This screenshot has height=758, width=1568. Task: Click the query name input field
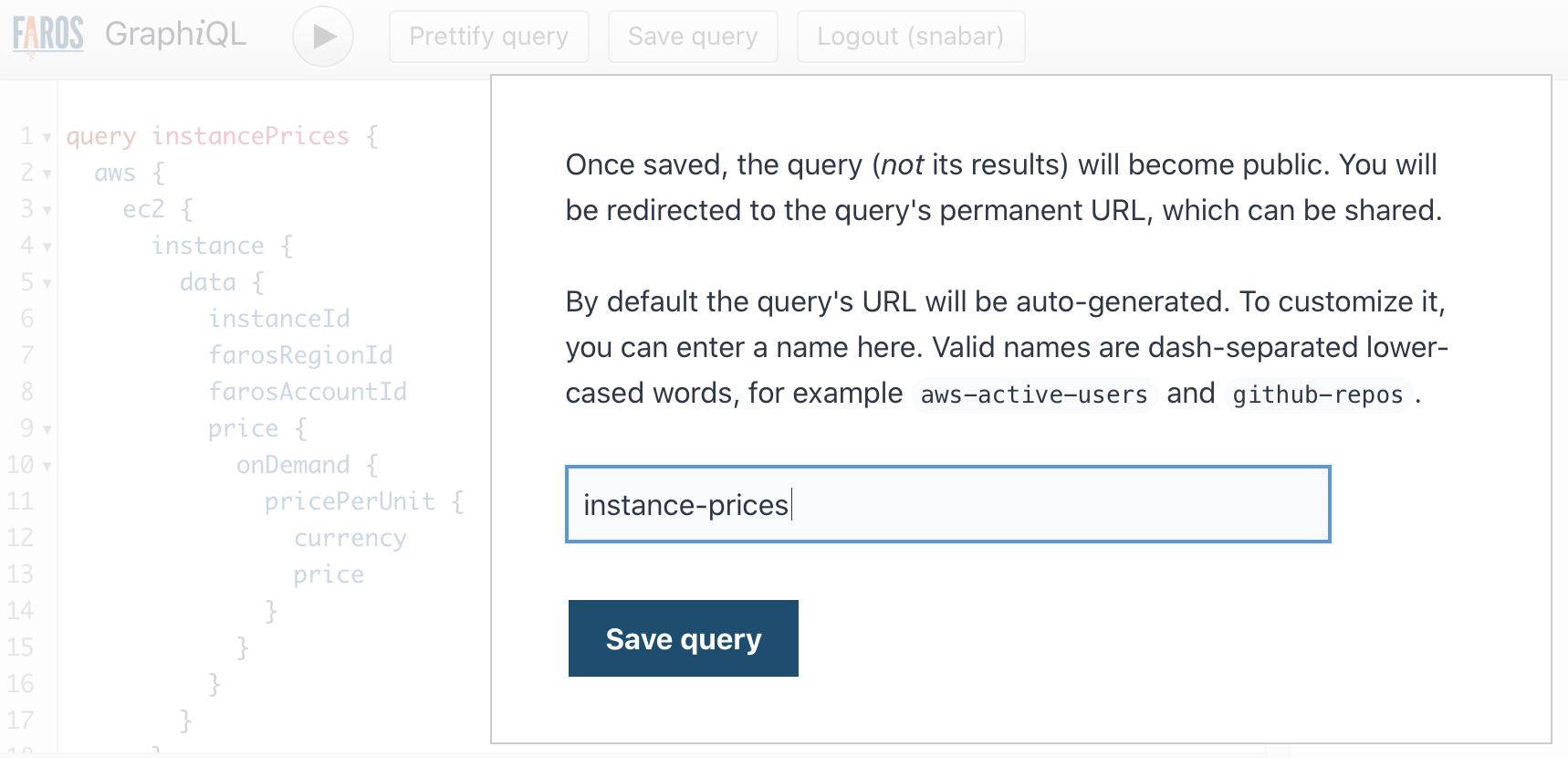tap(947, 504)
